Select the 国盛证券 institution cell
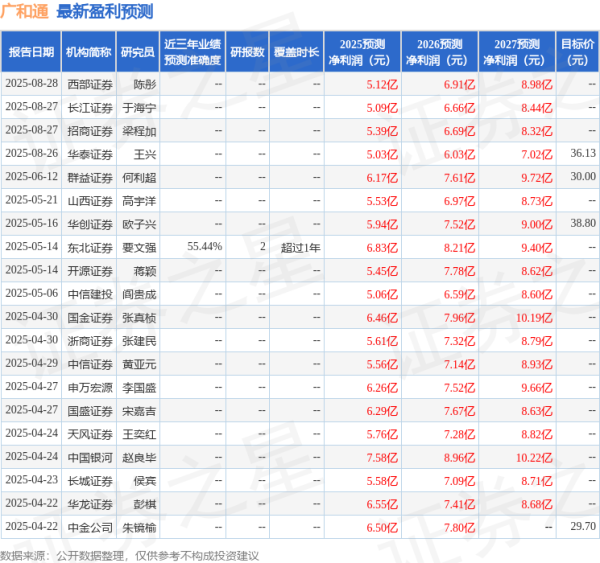Viewport: 600px width, 563px height. [90, 411]
